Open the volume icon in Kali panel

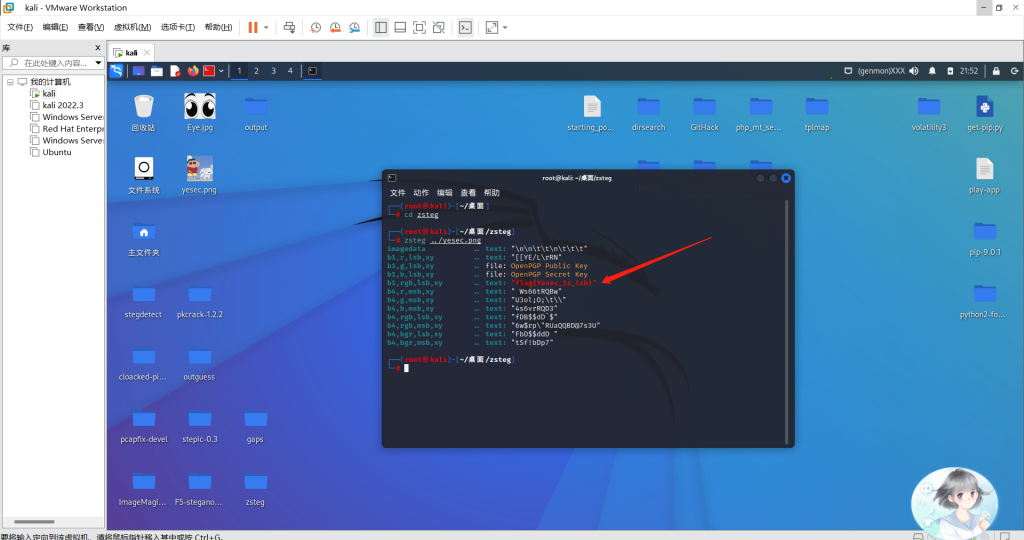point(913,71)
